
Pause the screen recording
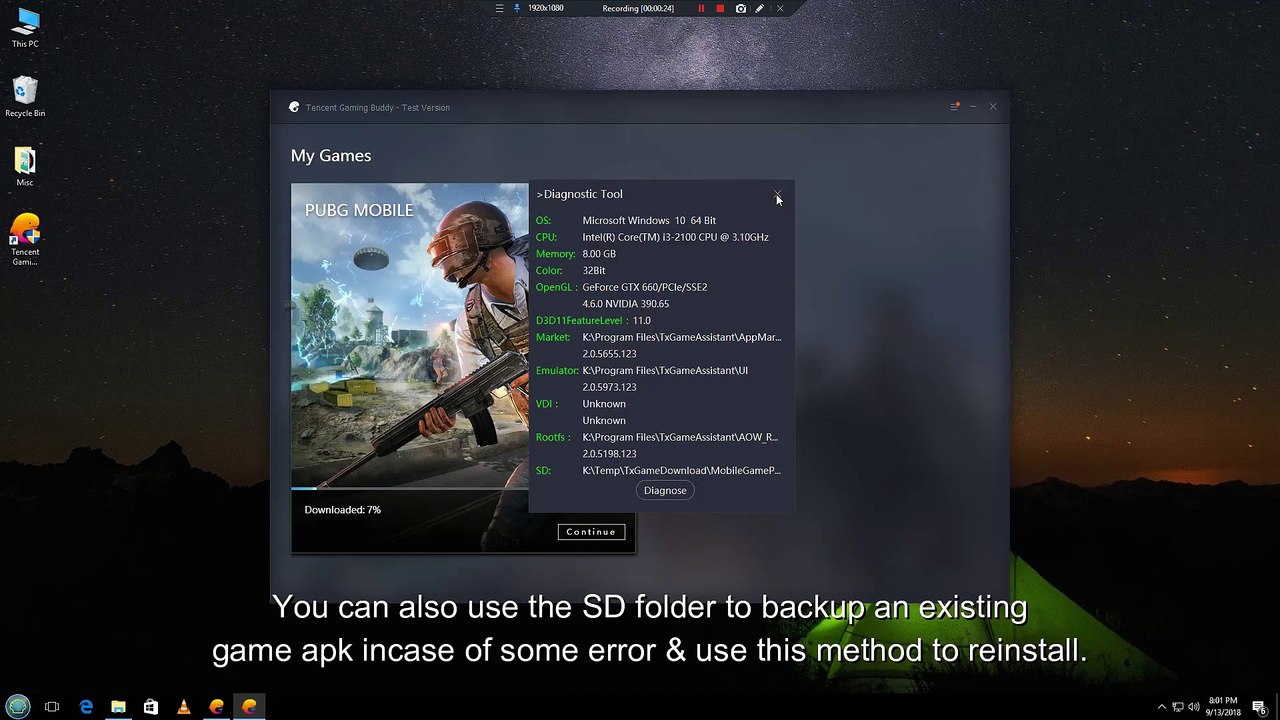[x=701, y=8]
